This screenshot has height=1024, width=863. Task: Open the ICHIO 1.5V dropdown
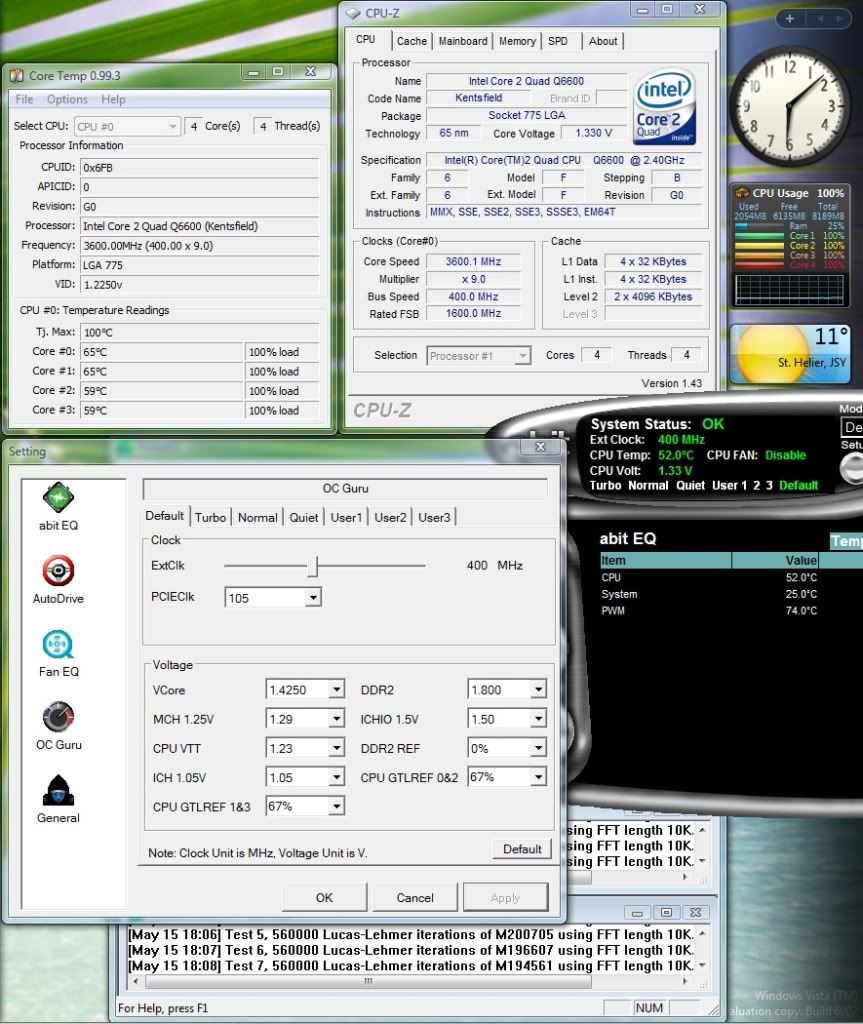coord(538,719)
